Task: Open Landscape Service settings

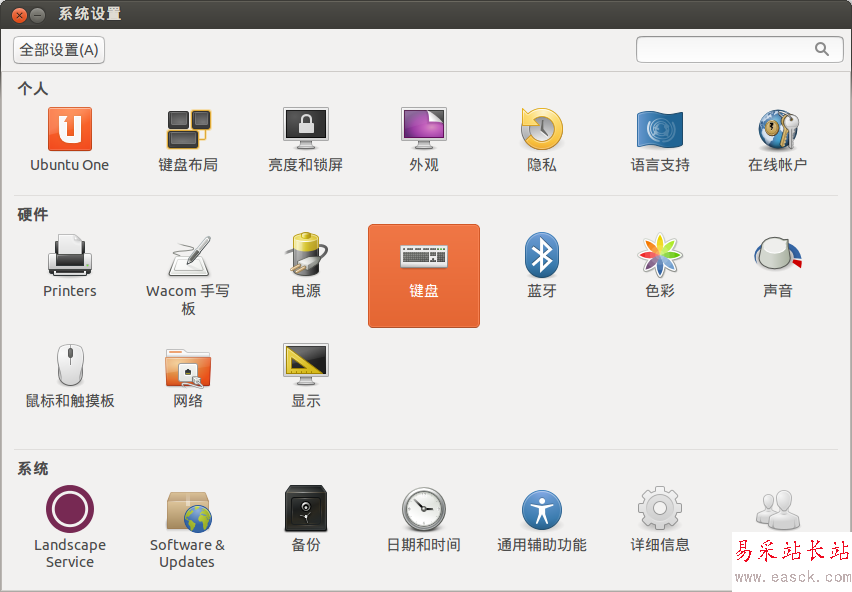Action: (x=70, y=527)
